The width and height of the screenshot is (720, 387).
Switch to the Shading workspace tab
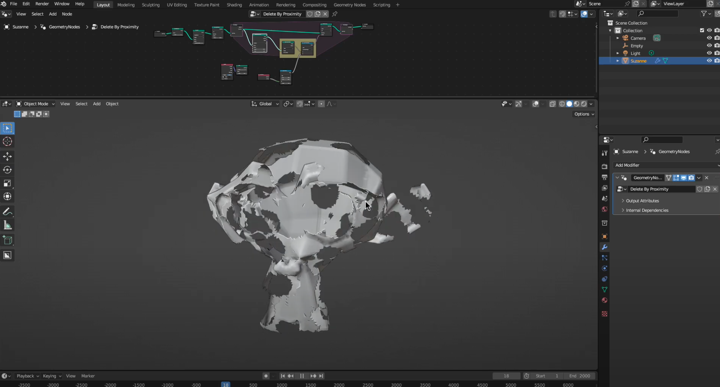(234, 5)
